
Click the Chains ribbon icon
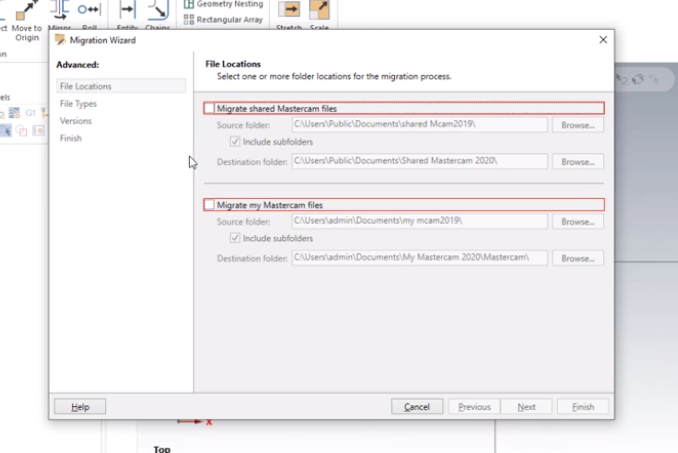pyautogui.click(x=157, y=11)
